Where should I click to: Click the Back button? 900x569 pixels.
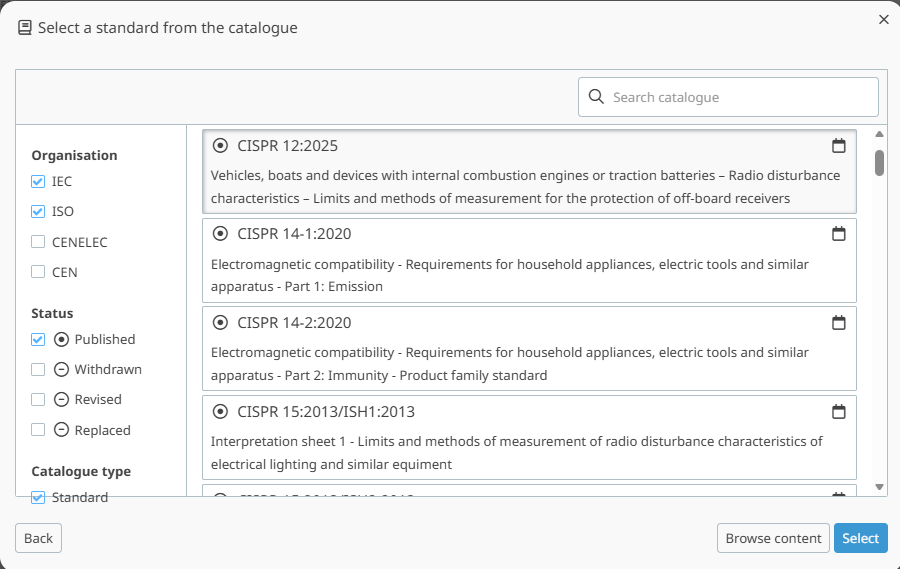(38, 538)
